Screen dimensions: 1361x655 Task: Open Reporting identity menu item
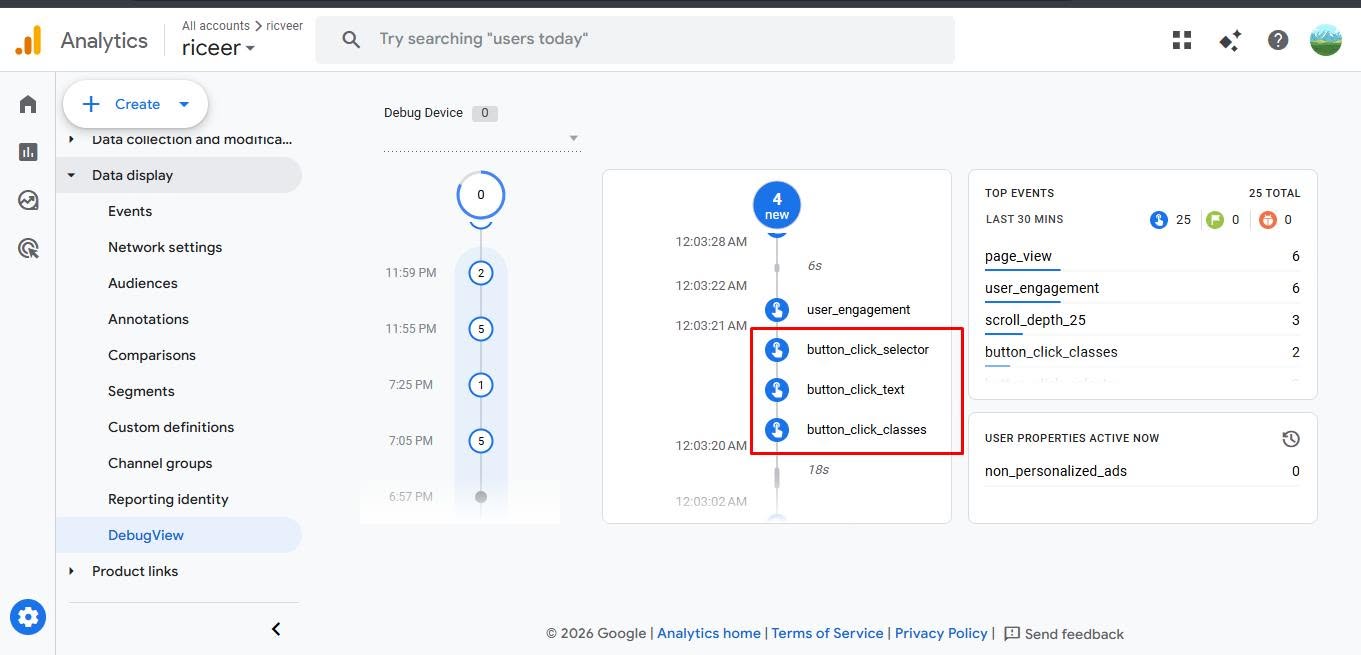pyautogui.click(x=168, y=499)
